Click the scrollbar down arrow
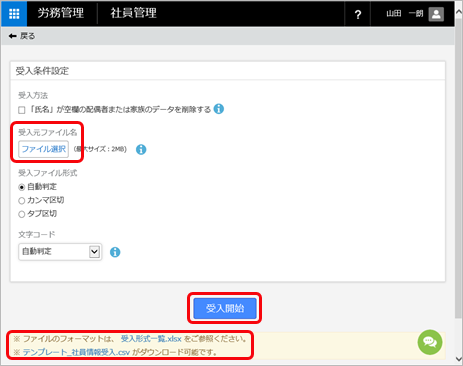The width and height of the screenshot is (463, 366). (x=459, y=359)
